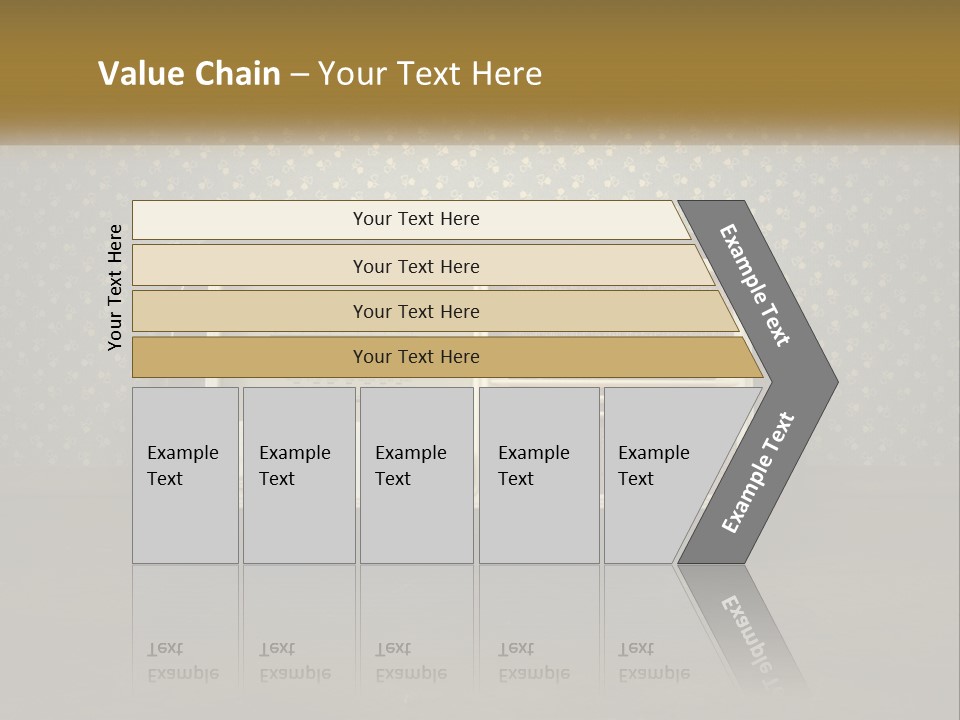This screenshot has width=960, height=720.
Task: Select lower arm Example Text of chevron arrow
Action: [x=758, y=472]
